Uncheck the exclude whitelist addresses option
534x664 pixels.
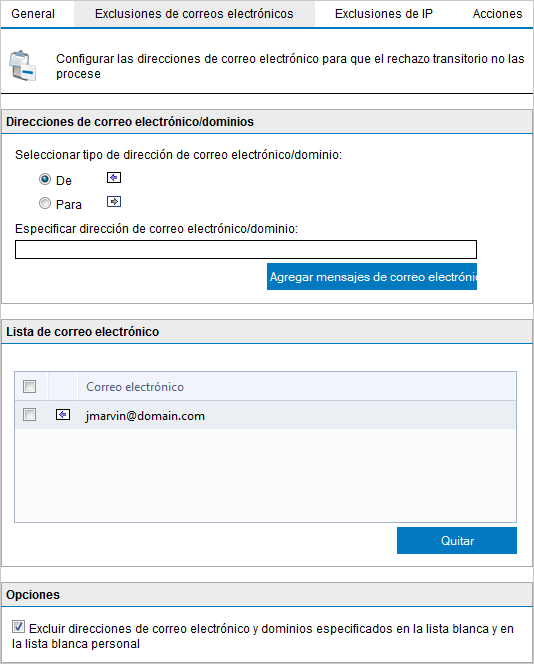click(18, 627)
